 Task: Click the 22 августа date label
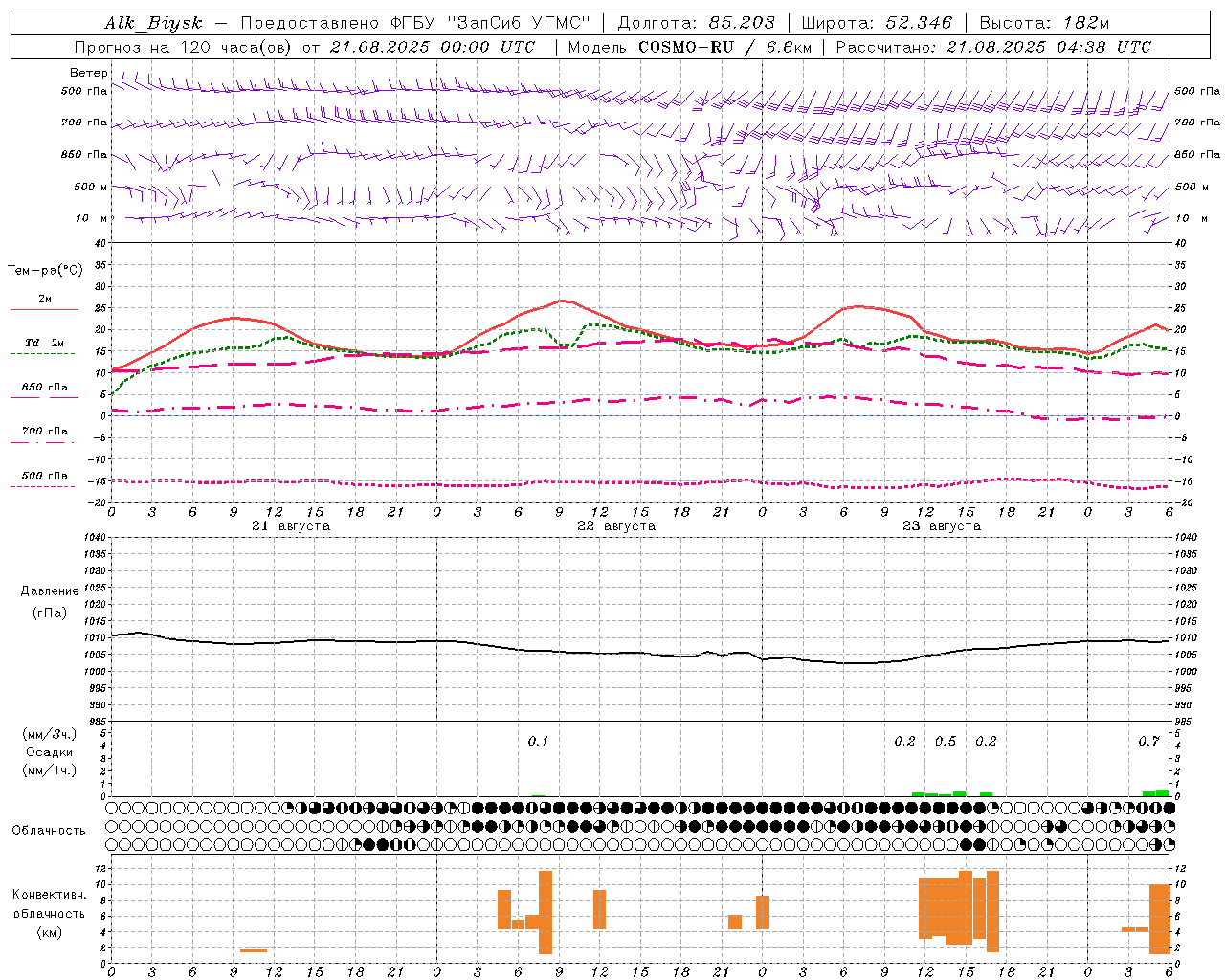616,526
